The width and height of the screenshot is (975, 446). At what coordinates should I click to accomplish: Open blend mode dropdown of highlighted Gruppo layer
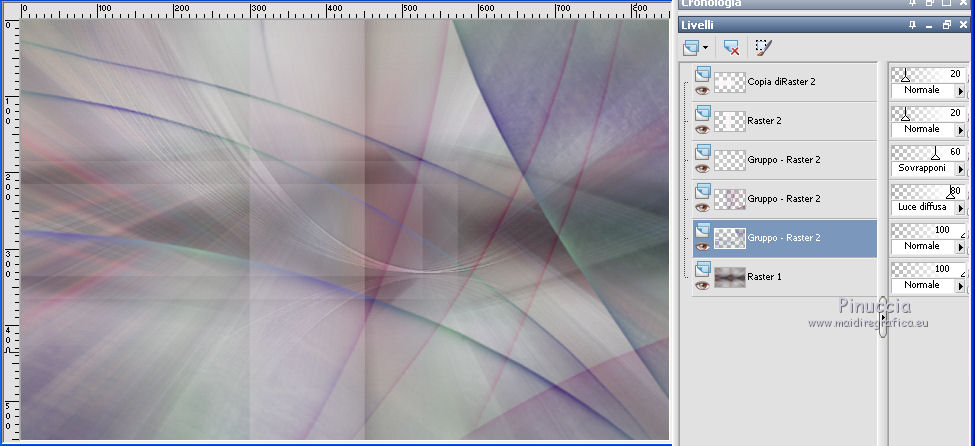pos(960,246)
